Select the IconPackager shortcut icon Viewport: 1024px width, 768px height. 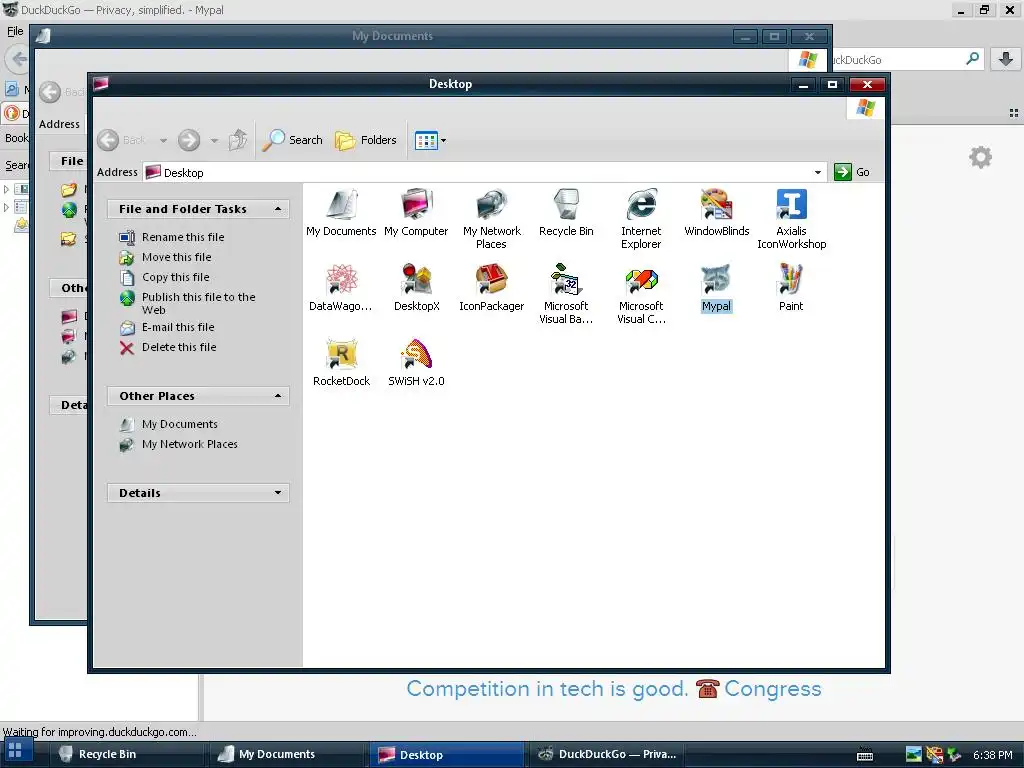point(491,288)
